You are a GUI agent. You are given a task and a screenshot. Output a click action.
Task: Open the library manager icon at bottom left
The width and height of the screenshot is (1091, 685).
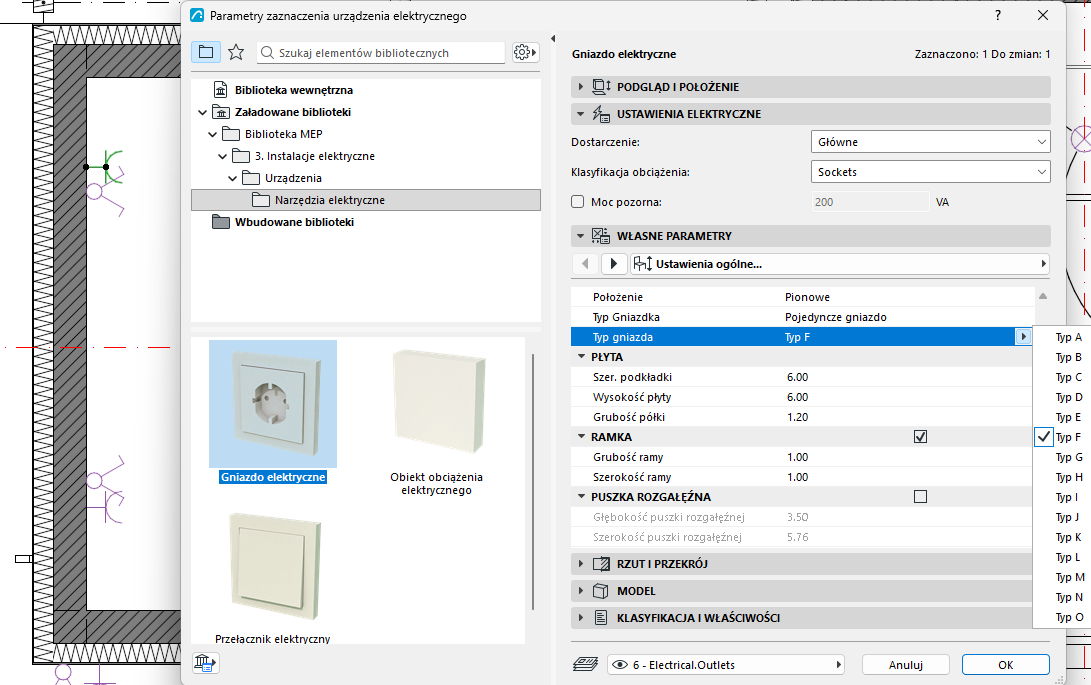pyautogui.click(x=205, y=663)
